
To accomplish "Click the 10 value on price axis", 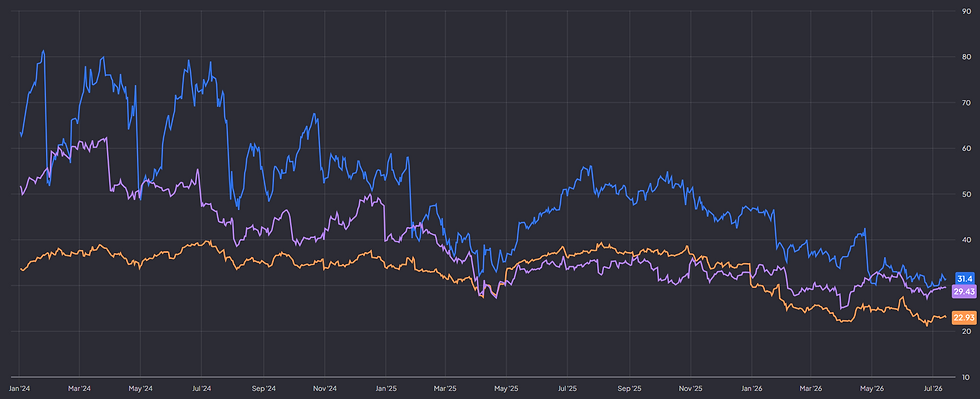I will tap(967, 377).
